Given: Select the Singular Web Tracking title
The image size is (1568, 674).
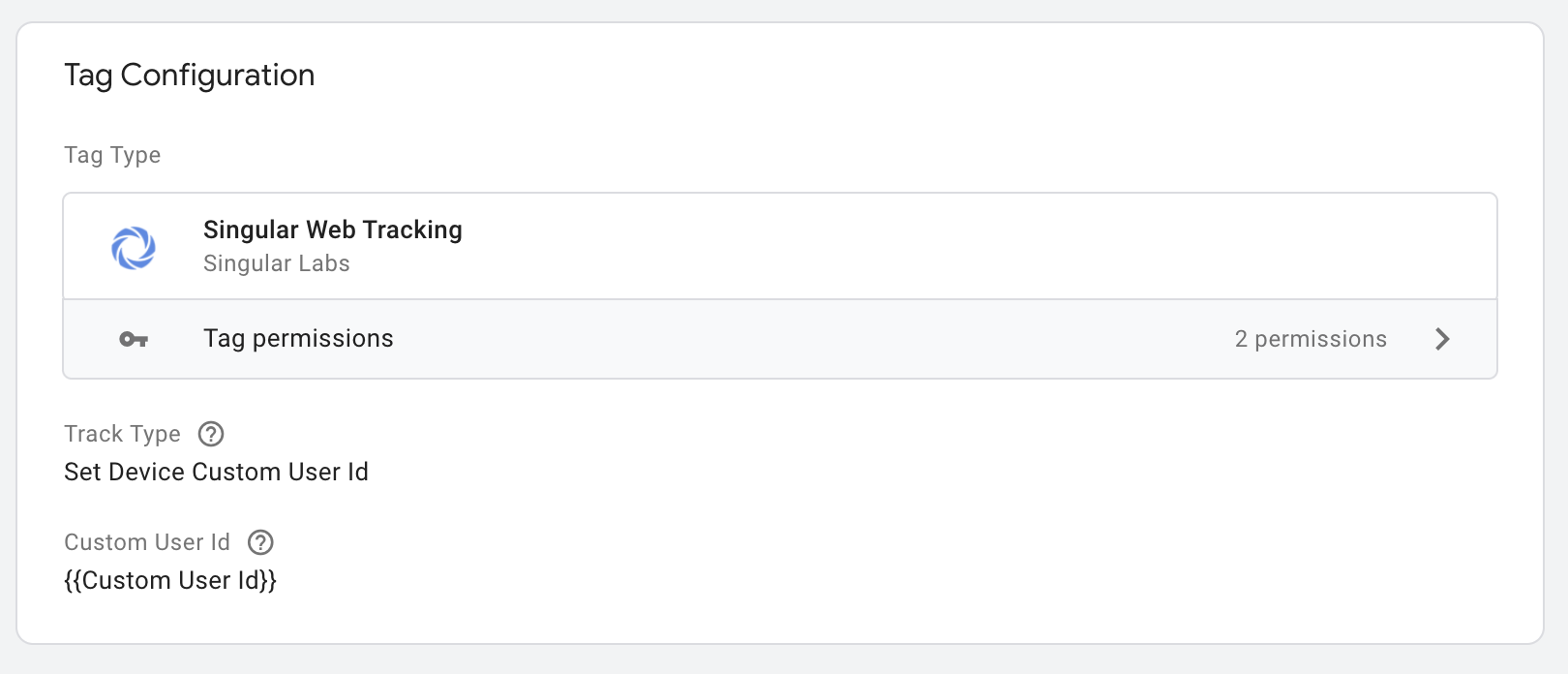Looking at the screenshot, I should point(333,230).
